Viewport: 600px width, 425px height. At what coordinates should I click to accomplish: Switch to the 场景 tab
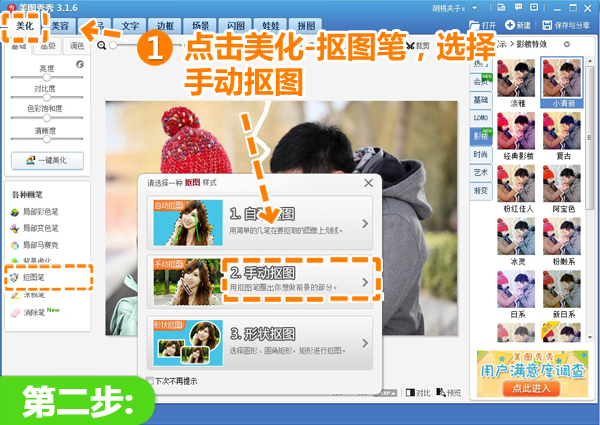(201, 26)
